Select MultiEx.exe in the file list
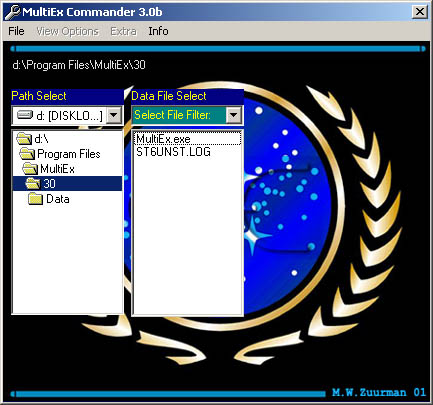Image resolution: width=433 pixels, height=405 pixels. click(x=187, y=139)
